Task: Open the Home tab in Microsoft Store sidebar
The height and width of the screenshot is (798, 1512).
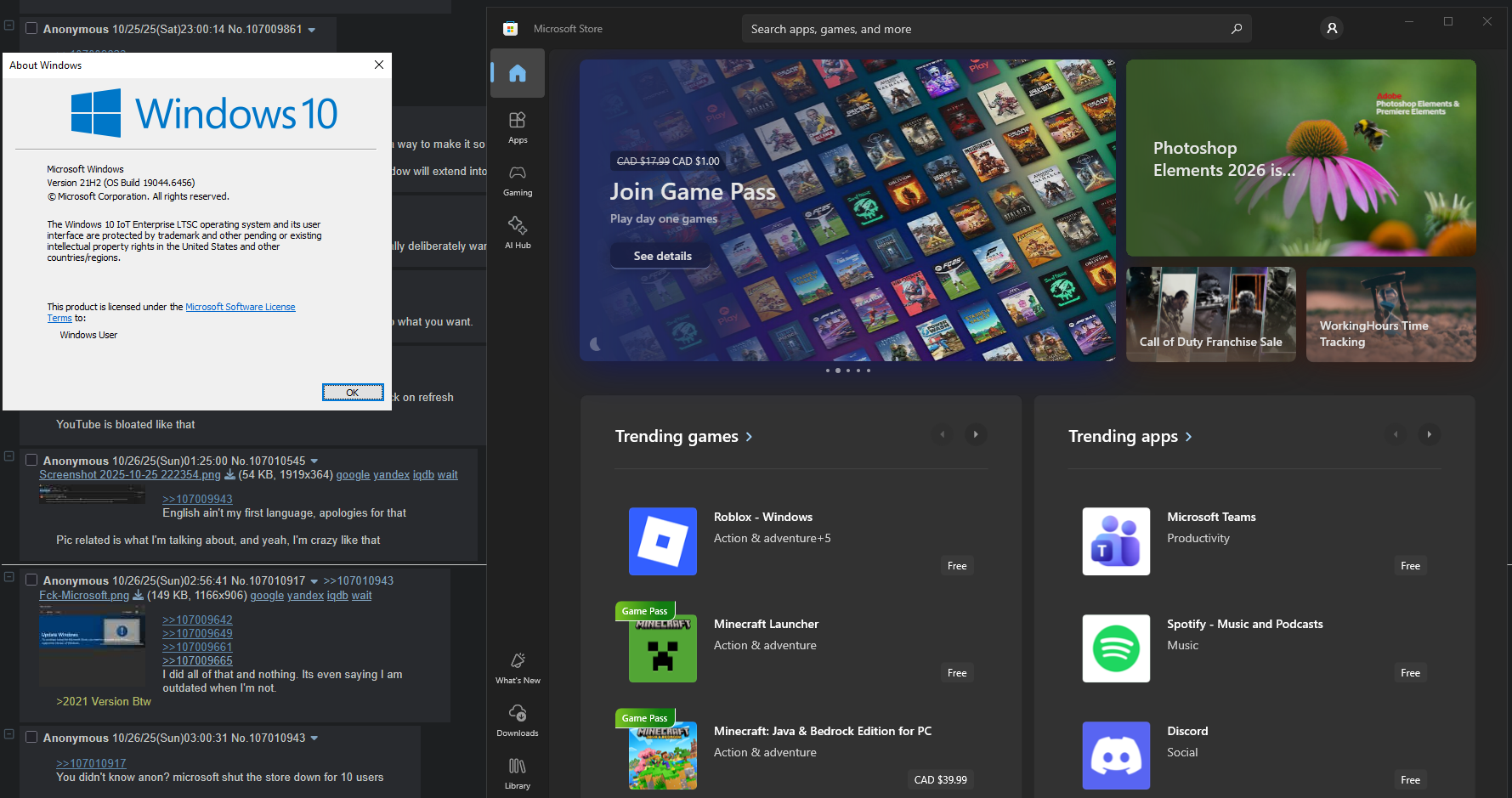Action: [x=518, y=73]
